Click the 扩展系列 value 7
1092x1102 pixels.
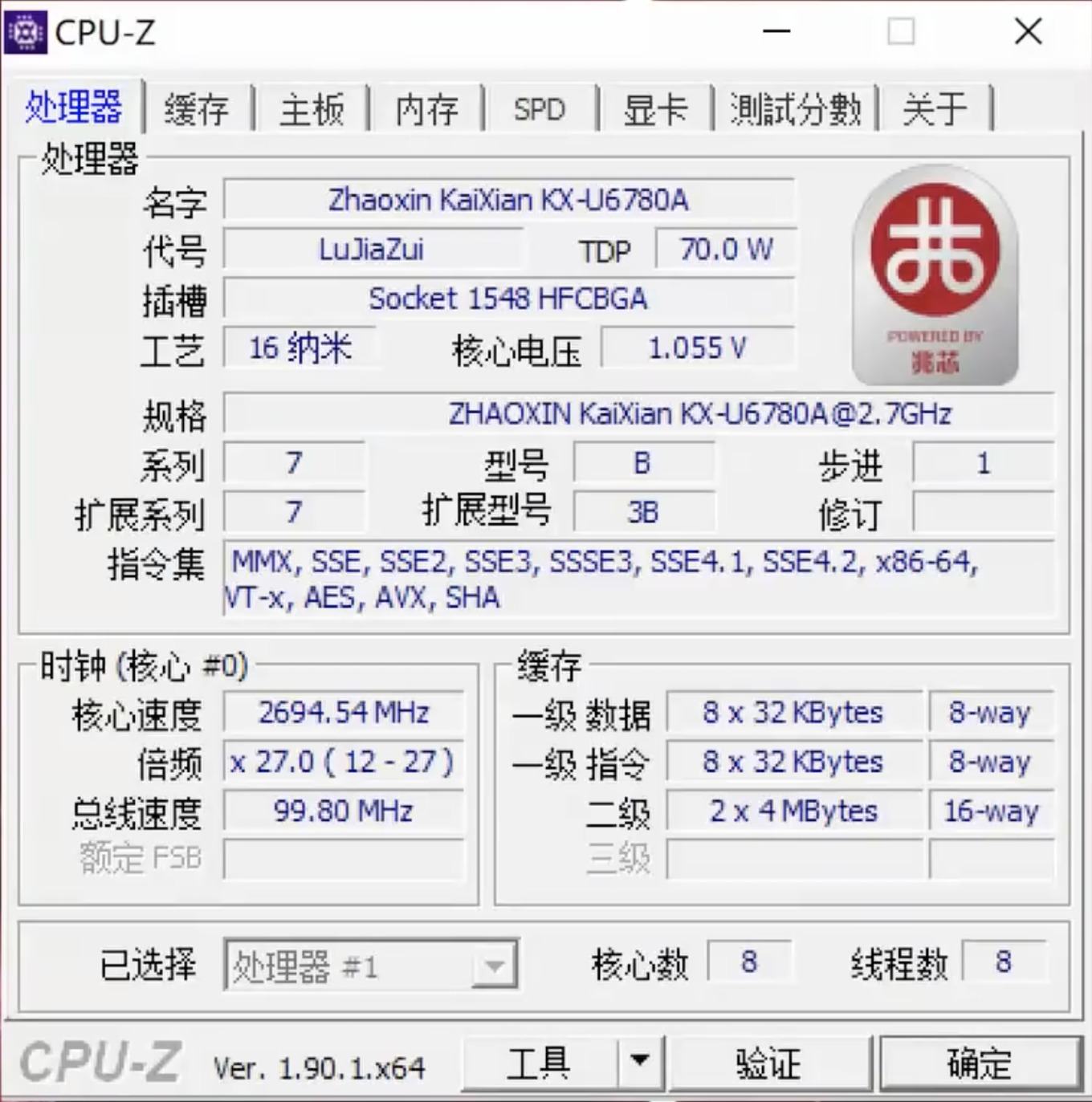click(295, 512)
